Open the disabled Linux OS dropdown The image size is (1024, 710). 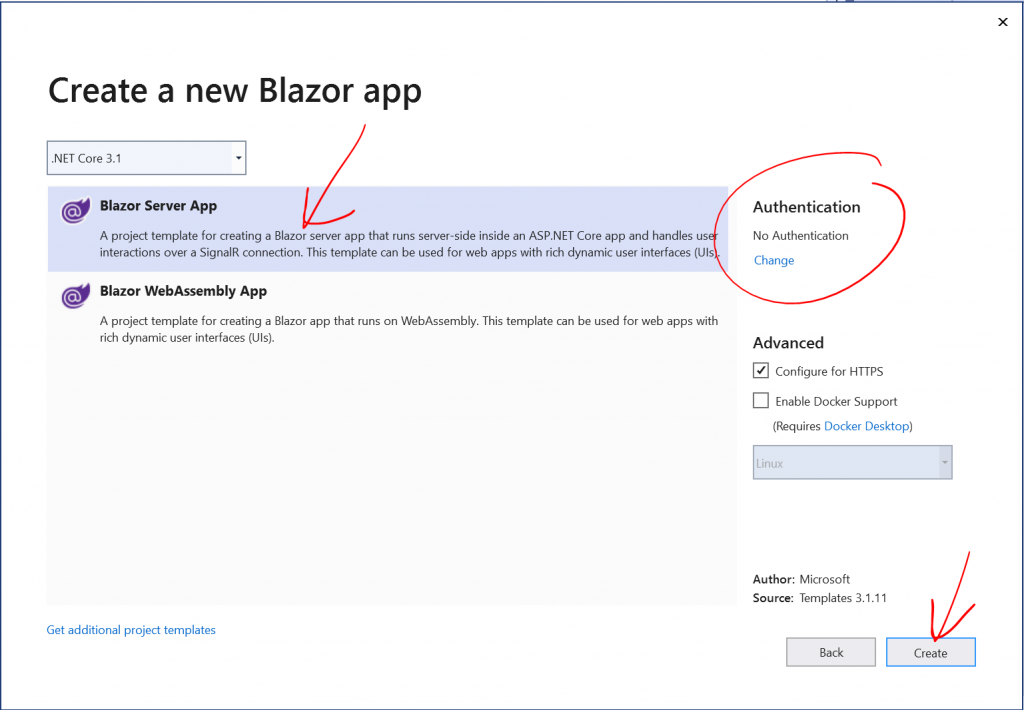coord(852,462)
